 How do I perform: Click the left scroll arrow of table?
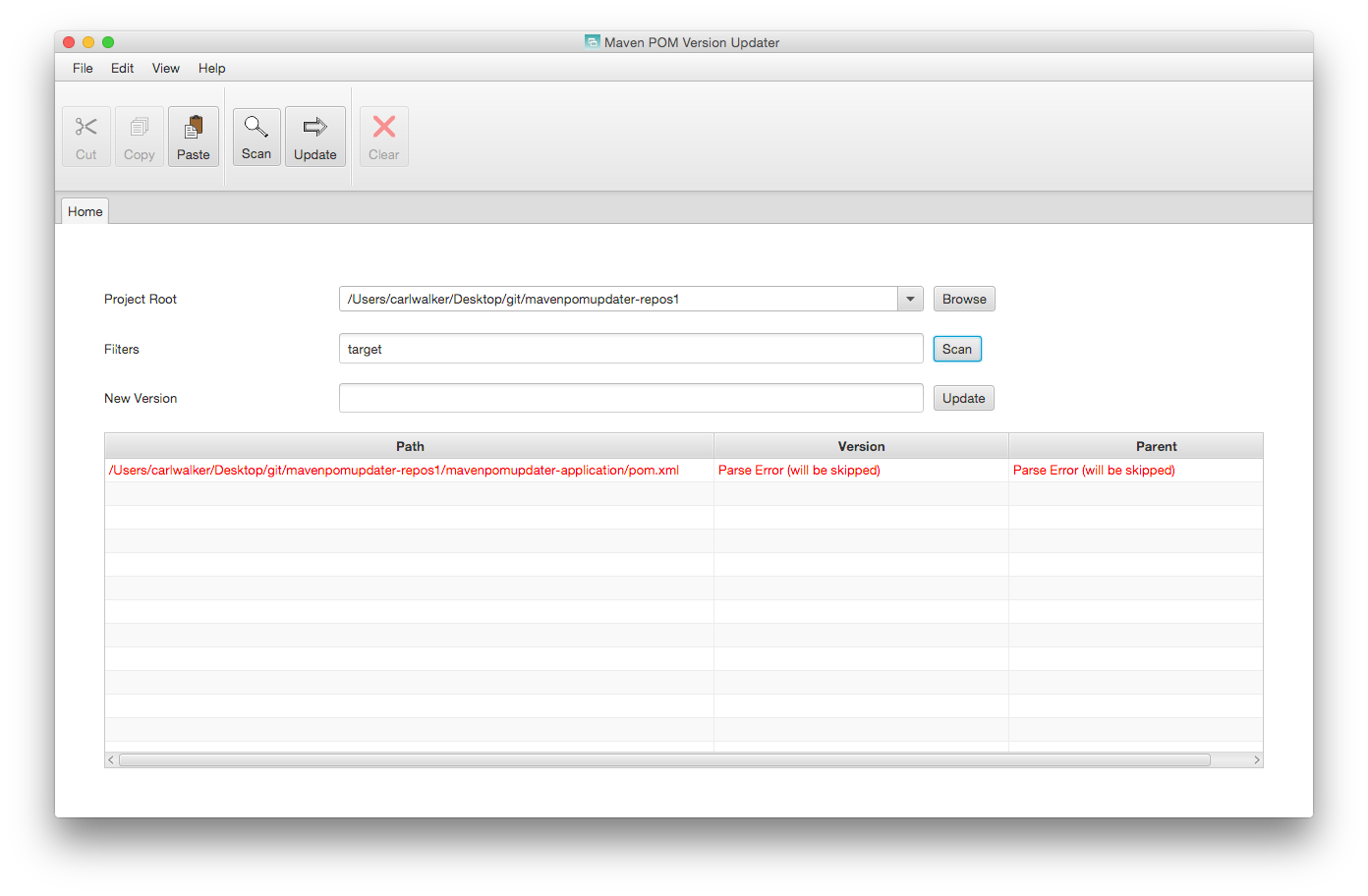coord(111,760)
